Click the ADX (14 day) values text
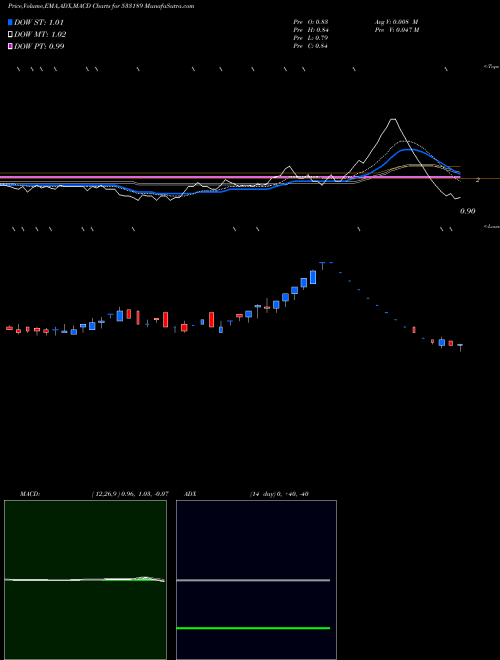The image size is (500, 660). pyautogui.click(x=279, y=494)
